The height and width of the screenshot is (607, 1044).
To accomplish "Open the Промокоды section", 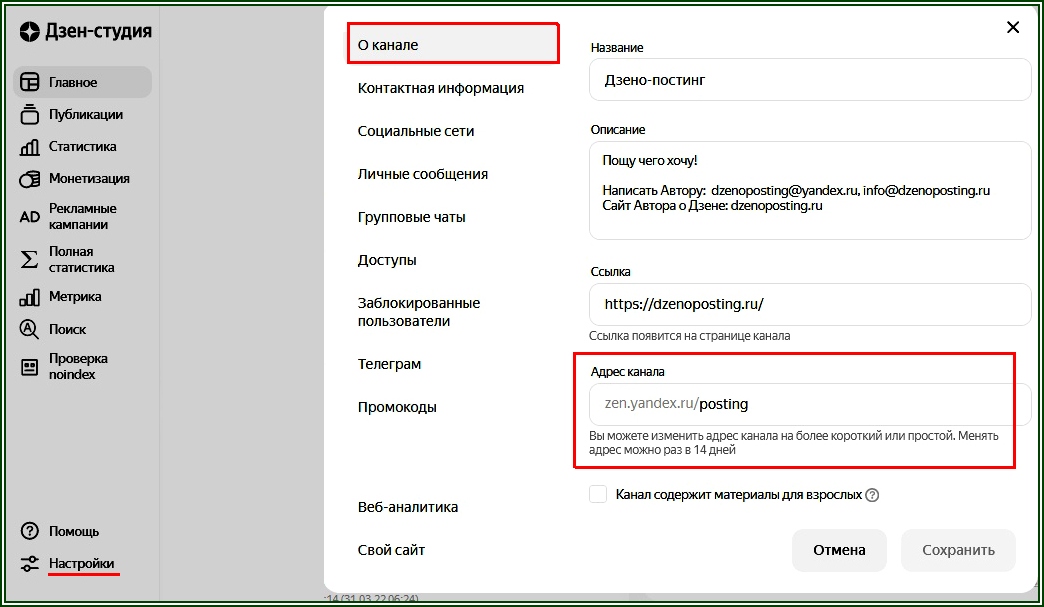I will 397,407.
